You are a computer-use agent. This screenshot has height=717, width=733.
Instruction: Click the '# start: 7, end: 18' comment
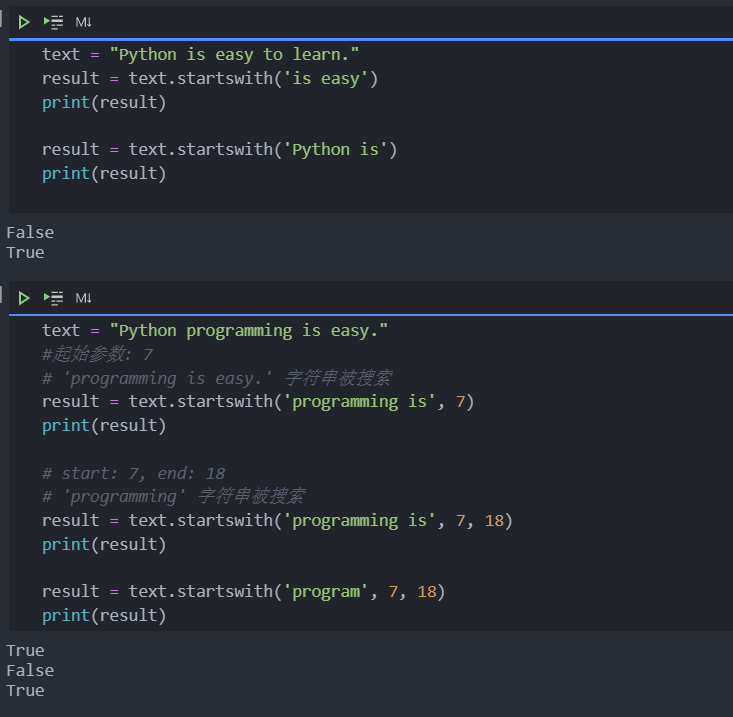pos(133,473)
